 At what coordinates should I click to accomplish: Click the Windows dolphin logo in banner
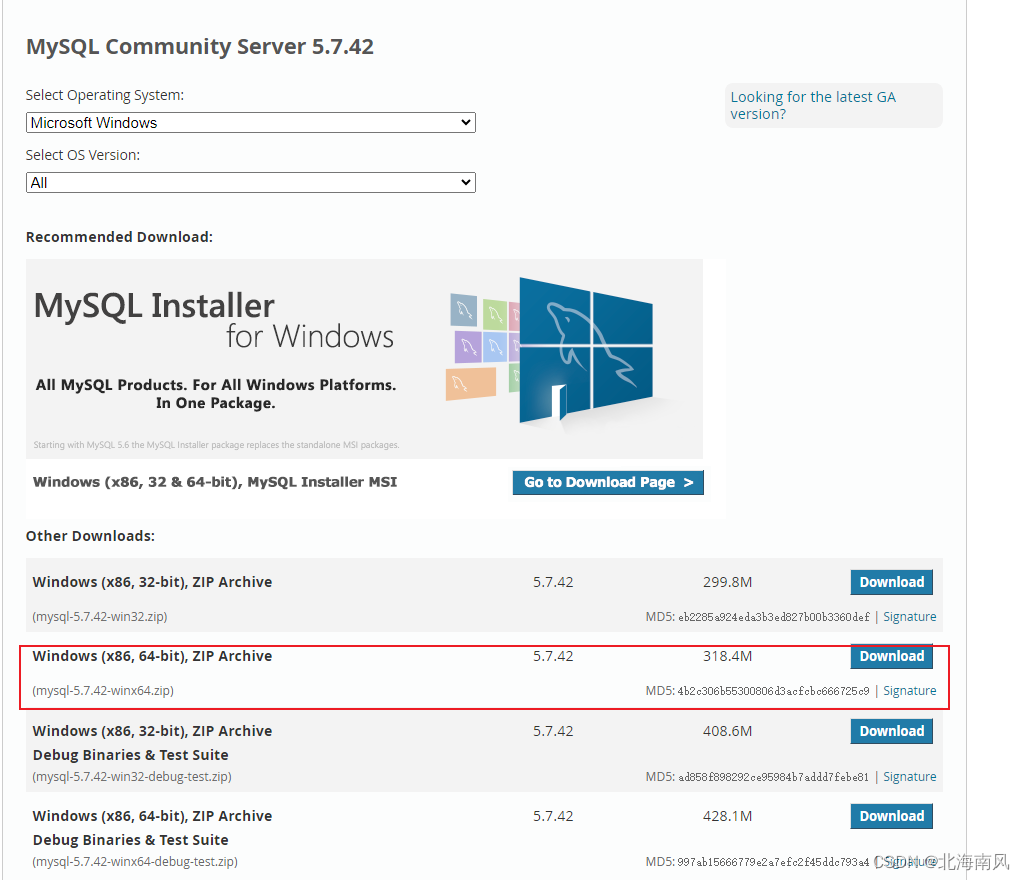pos(585,350)
